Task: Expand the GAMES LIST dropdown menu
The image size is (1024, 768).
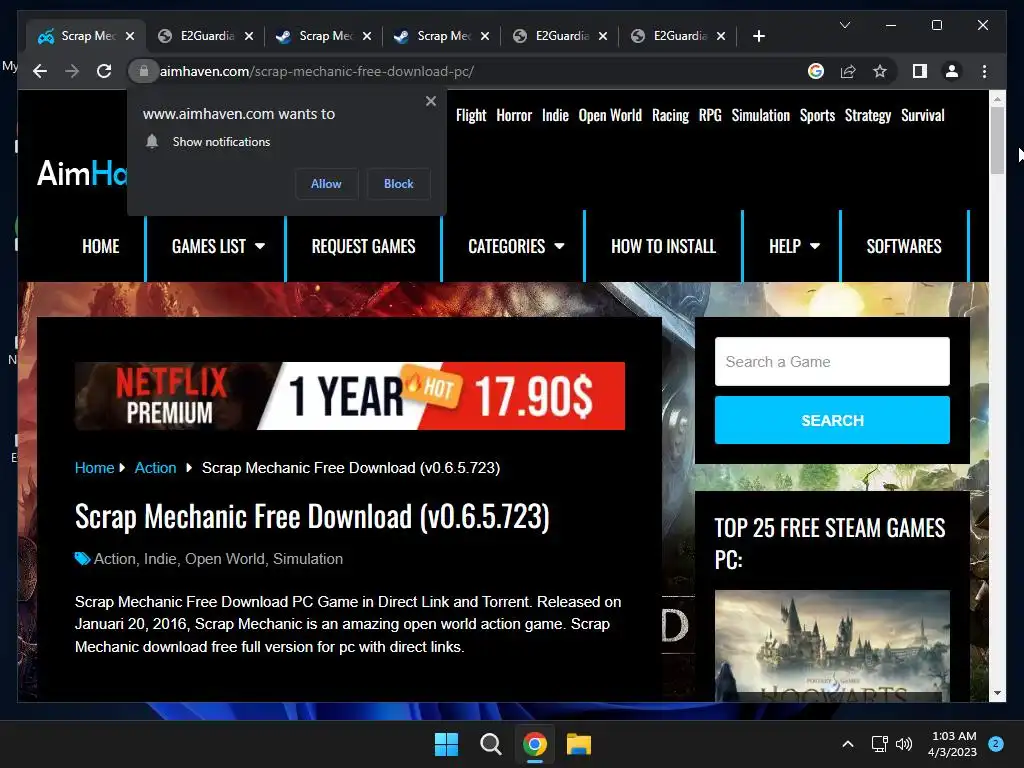Action: pos(218,246)
